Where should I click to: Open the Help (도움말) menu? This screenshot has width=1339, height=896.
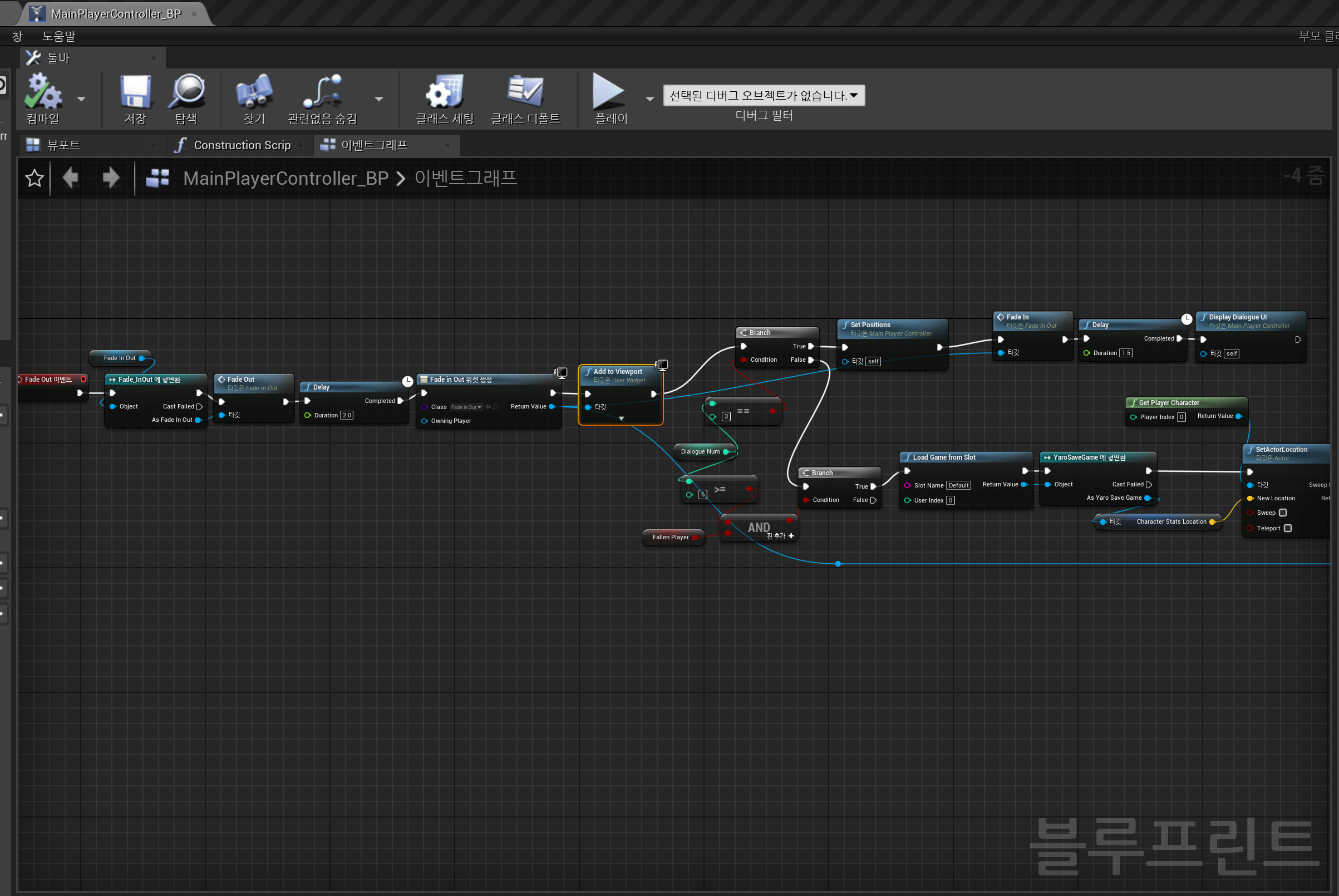(58, 37)
